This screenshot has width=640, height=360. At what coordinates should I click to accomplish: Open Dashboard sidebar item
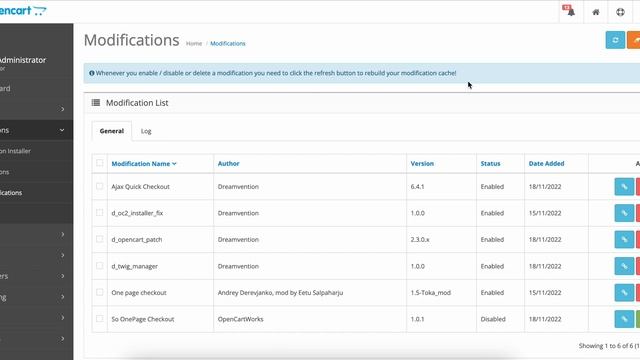[x=36, y=88]
